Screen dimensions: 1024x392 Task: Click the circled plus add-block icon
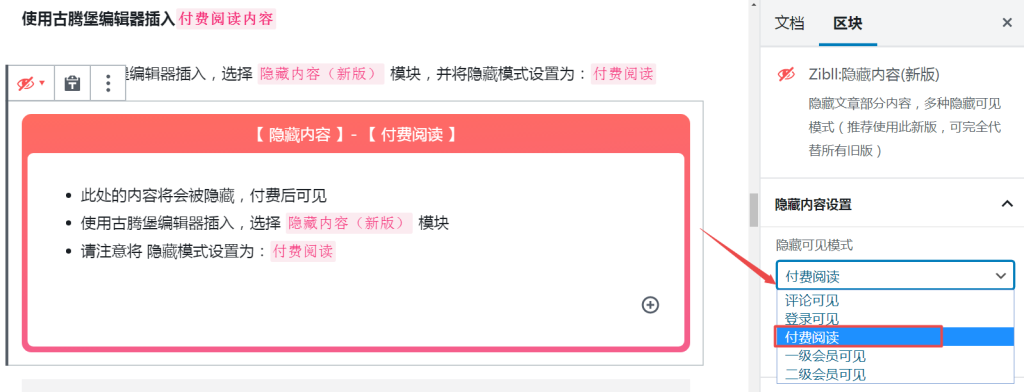650,304
